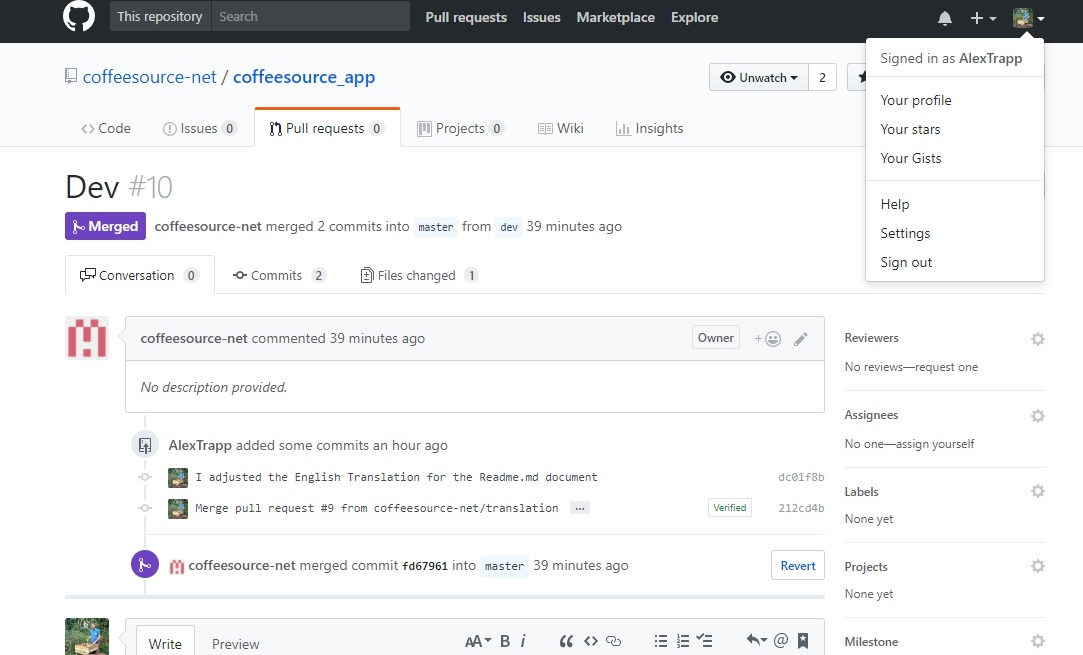Click the Revert button
The height and width of the screenshot is (655, 1083).
tap(798, 565)
